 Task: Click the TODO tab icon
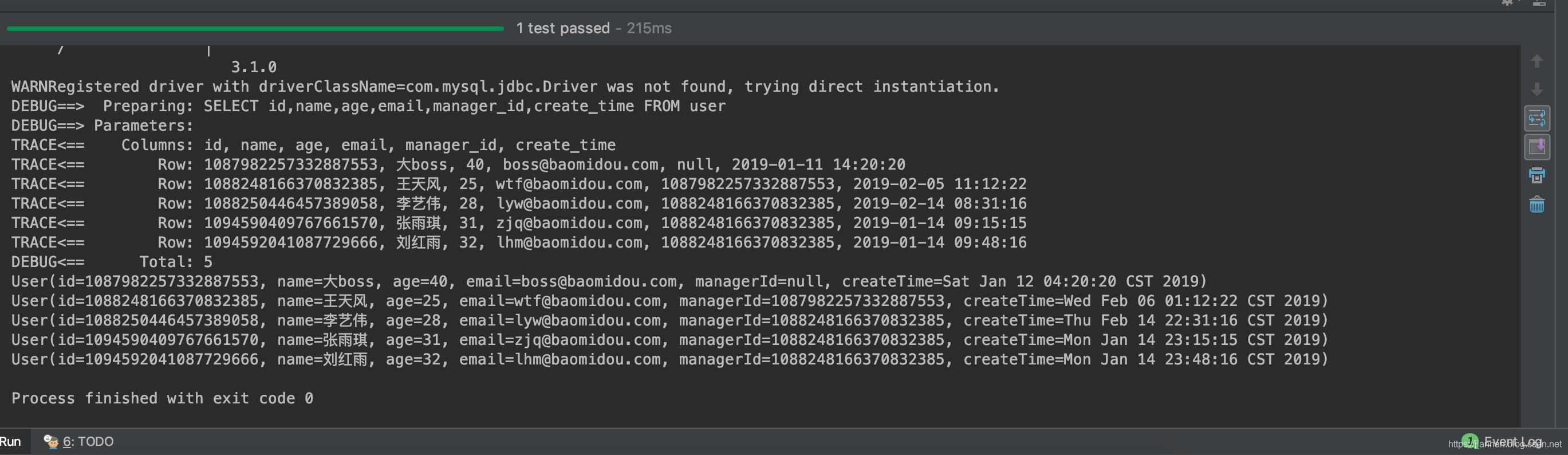coord(50,441)
